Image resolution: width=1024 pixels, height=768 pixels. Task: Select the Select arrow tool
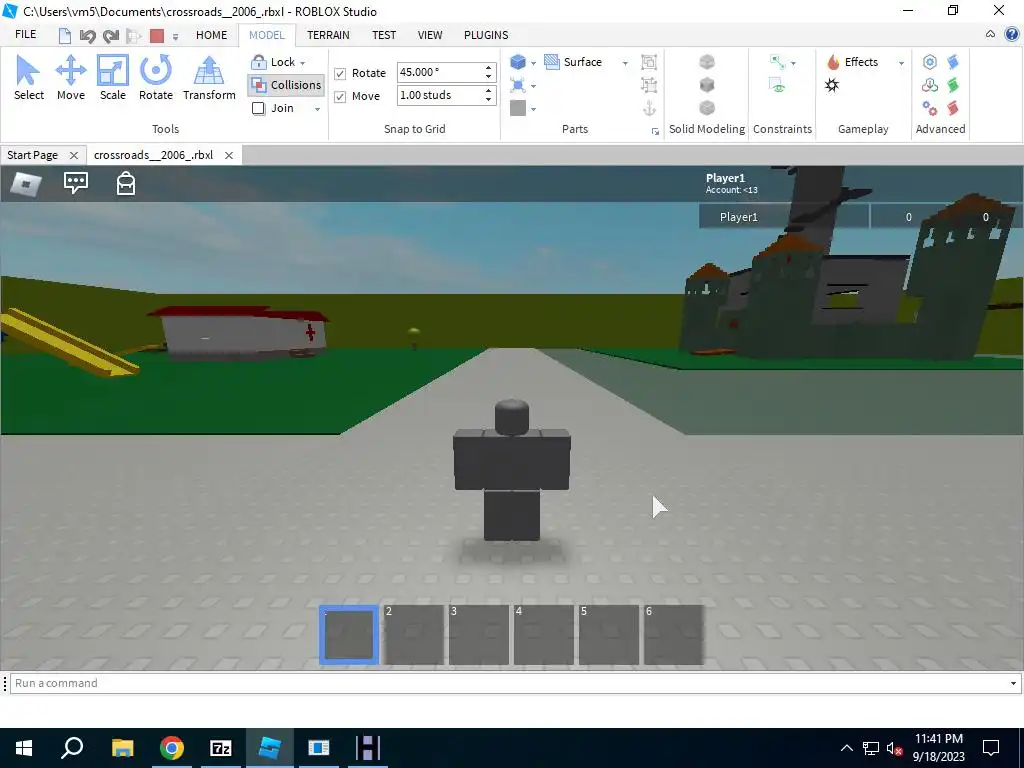coord(29,77)
